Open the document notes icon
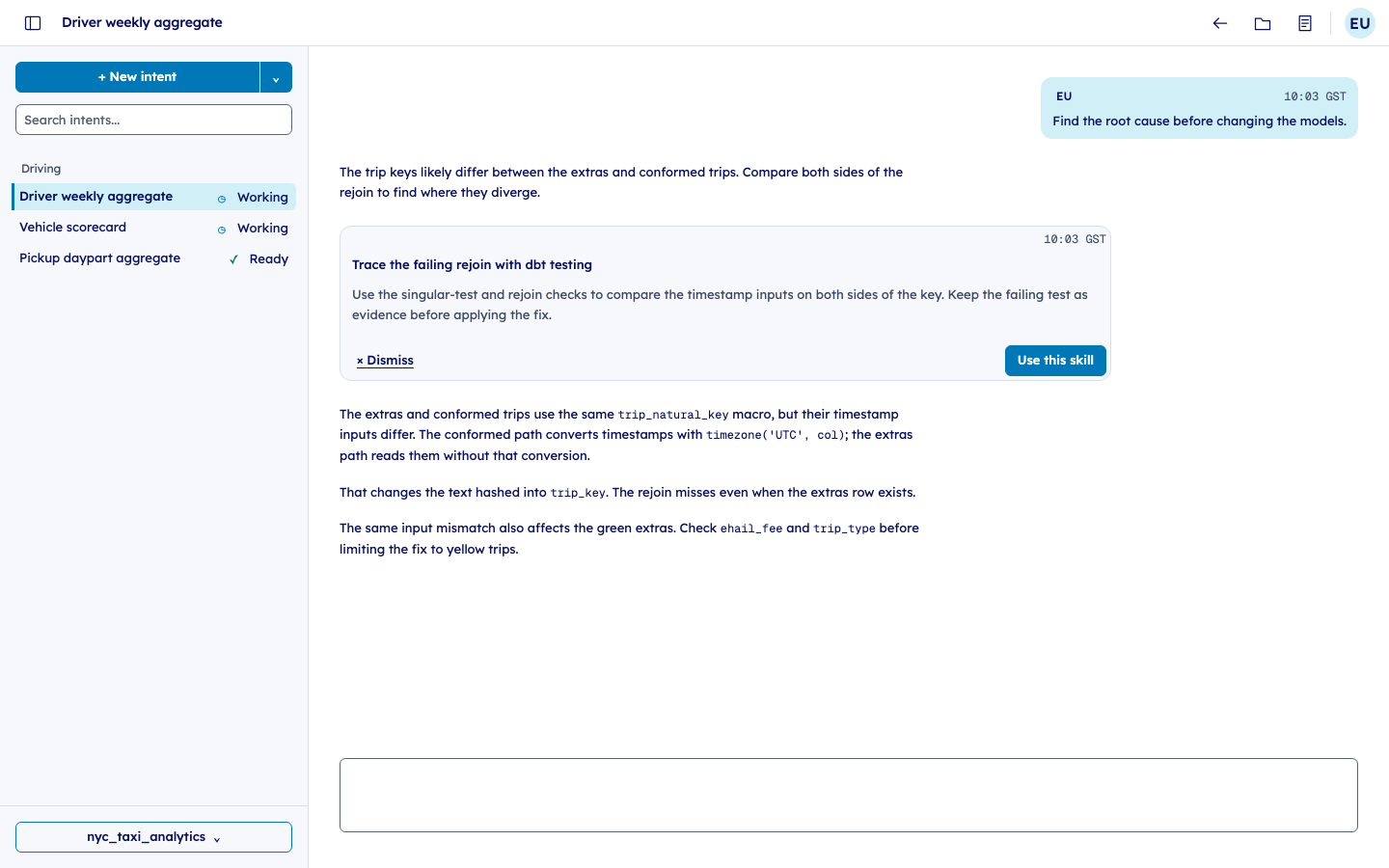The image size is (1389, 868). click(x=1305, y=23)
